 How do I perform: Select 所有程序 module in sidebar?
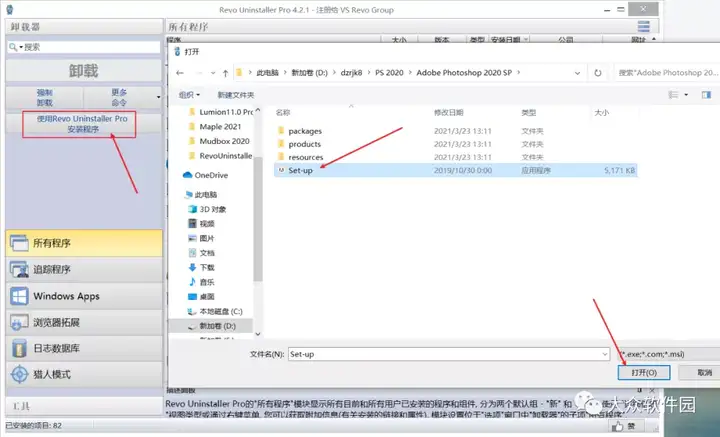tap(84, 243)
